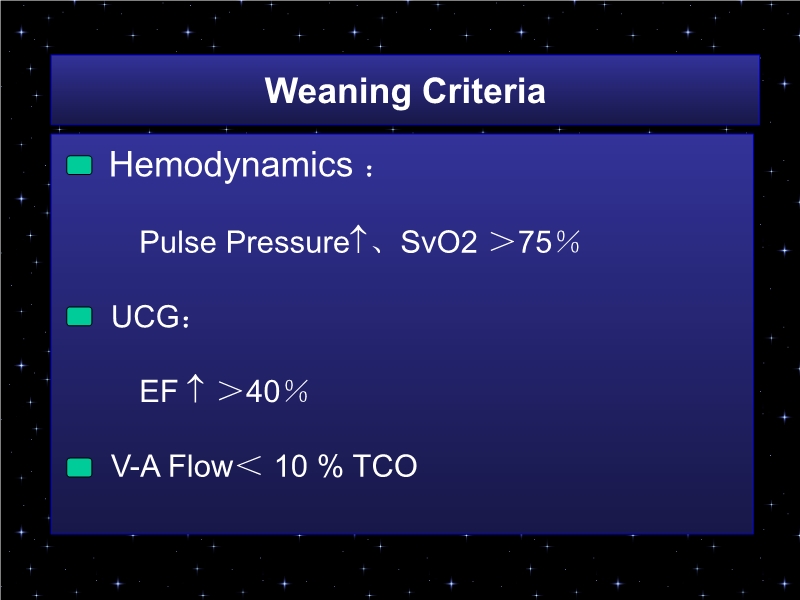The height and width of the screenshot is (600, 800).
Task: Select the Hemodynamics heading text
Action: pyautogui.click(x=230, y=165)
